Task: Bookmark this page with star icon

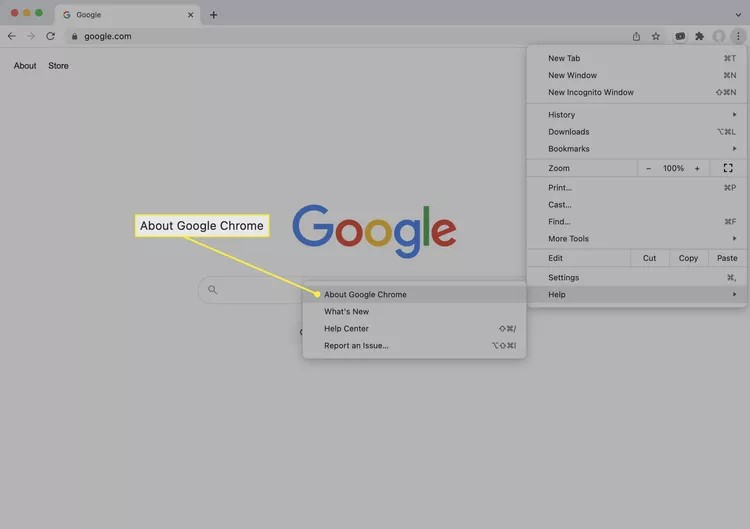Action: click(x=656, y=36)
